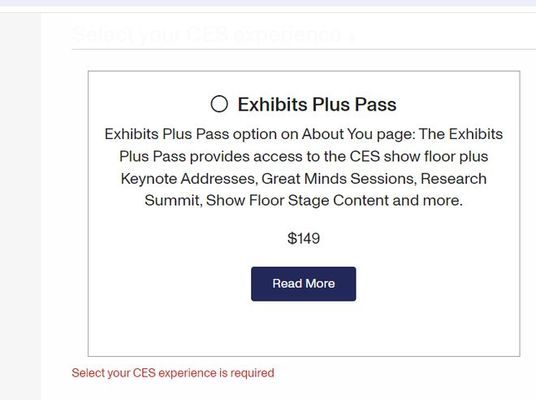Click the 'Select your CES experience is required' error
536x400 pixels.
173,373
